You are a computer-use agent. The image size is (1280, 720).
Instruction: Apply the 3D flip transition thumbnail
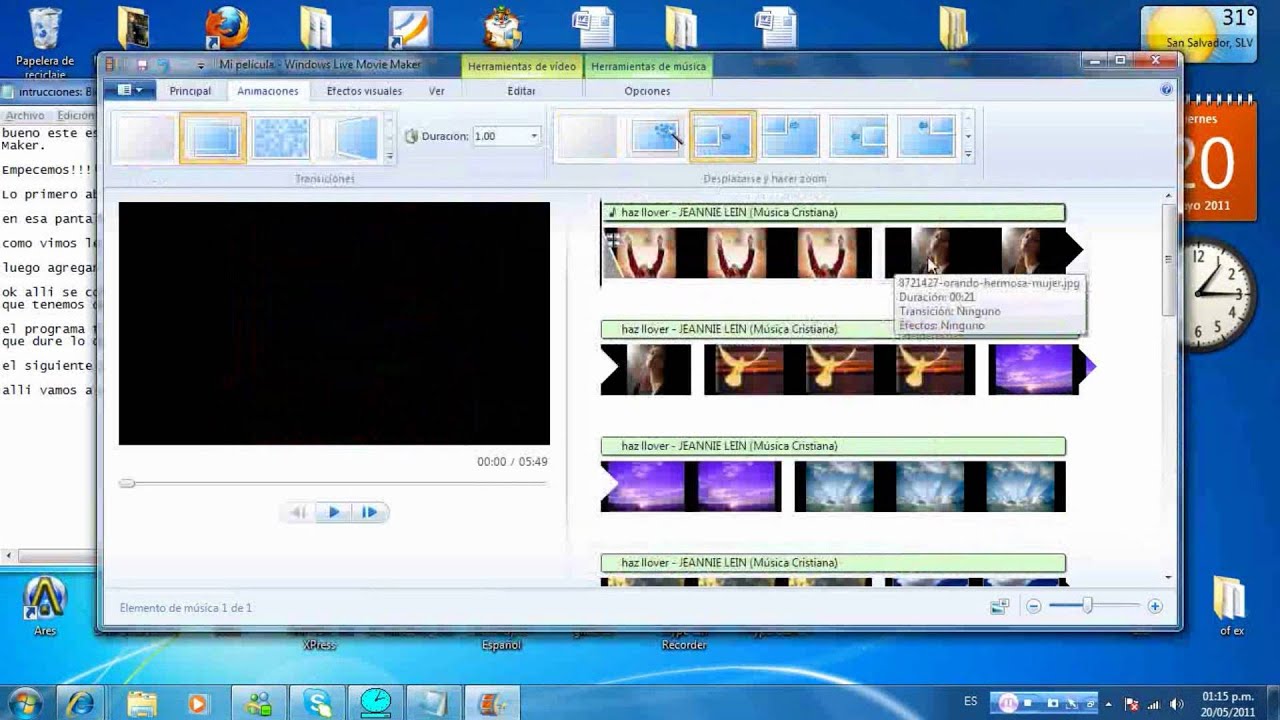(x=349, y=137)
